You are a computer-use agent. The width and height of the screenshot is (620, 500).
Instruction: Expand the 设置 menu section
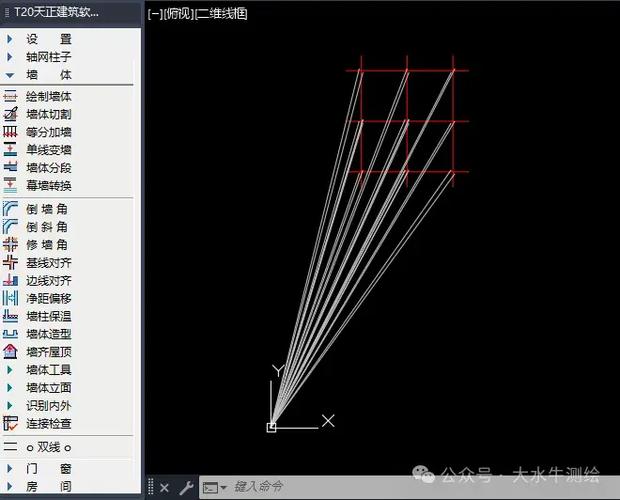click(x=49, y=39)
